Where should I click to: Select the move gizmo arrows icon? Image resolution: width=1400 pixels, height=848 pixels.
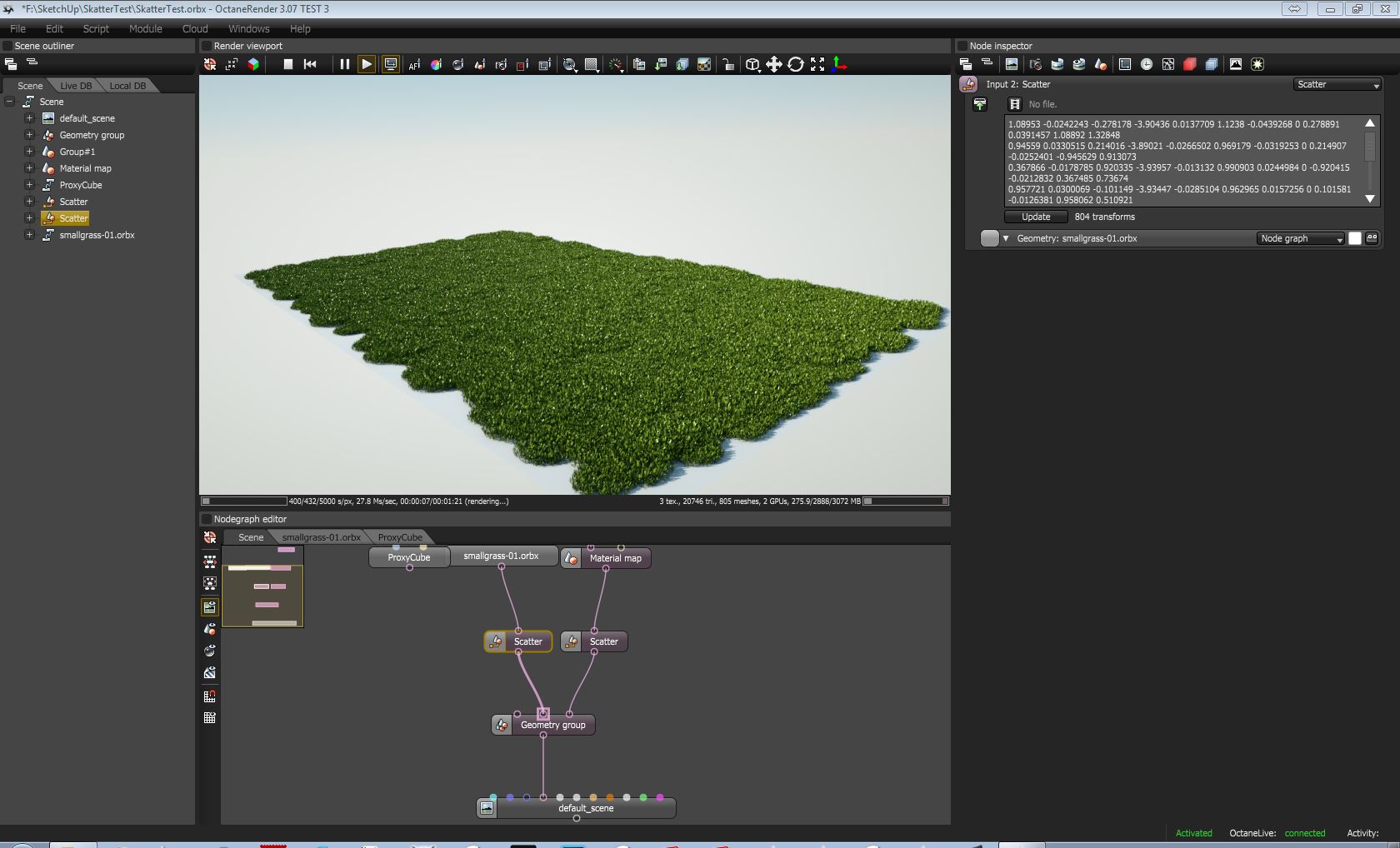774,64
